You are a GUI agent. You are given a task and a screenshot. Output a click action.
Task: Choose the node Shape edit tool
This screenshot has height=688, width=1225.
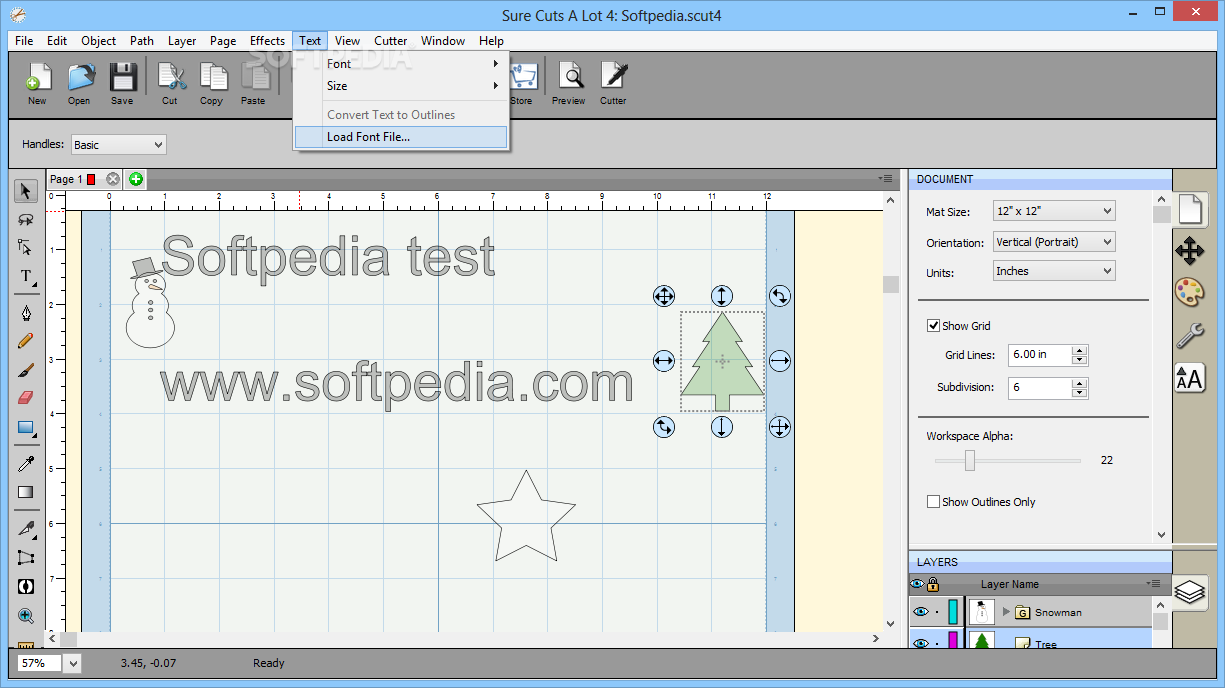click(x=26, y=247)
